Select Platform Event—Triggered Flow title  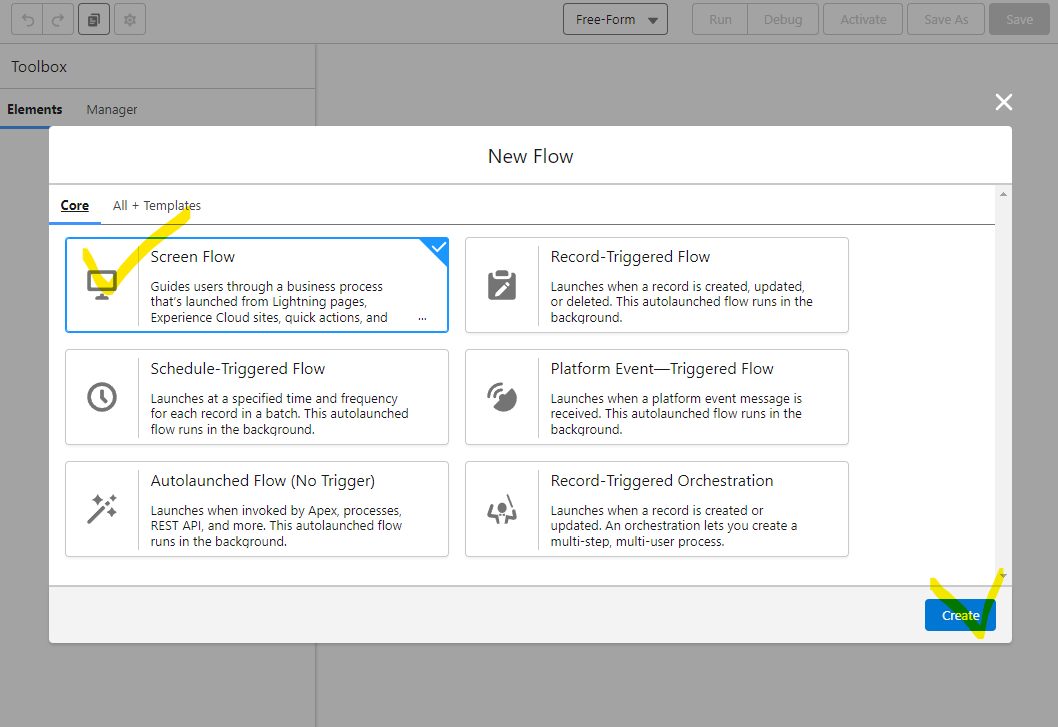[x=662, y=369]
